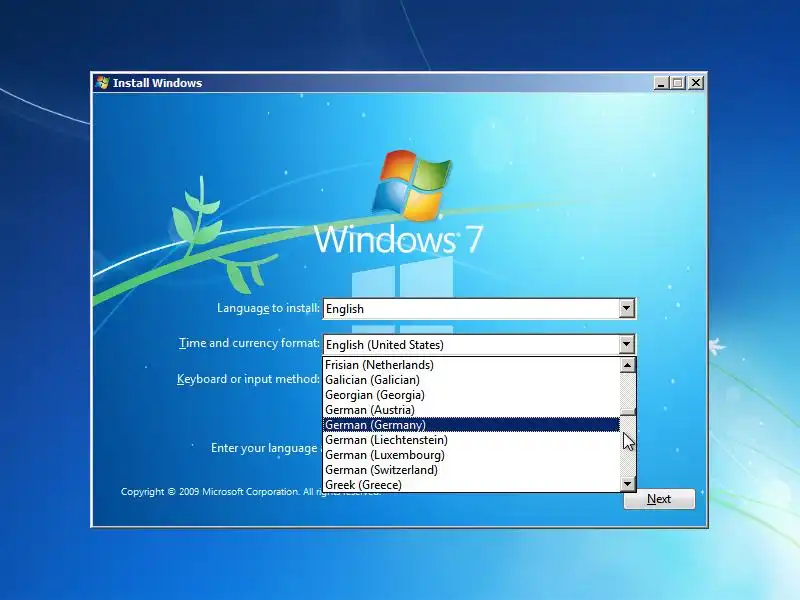800x600 pixels.
Task: Open the Language to install dropdown
Action: pyautogui.click(x=627, y=309)
